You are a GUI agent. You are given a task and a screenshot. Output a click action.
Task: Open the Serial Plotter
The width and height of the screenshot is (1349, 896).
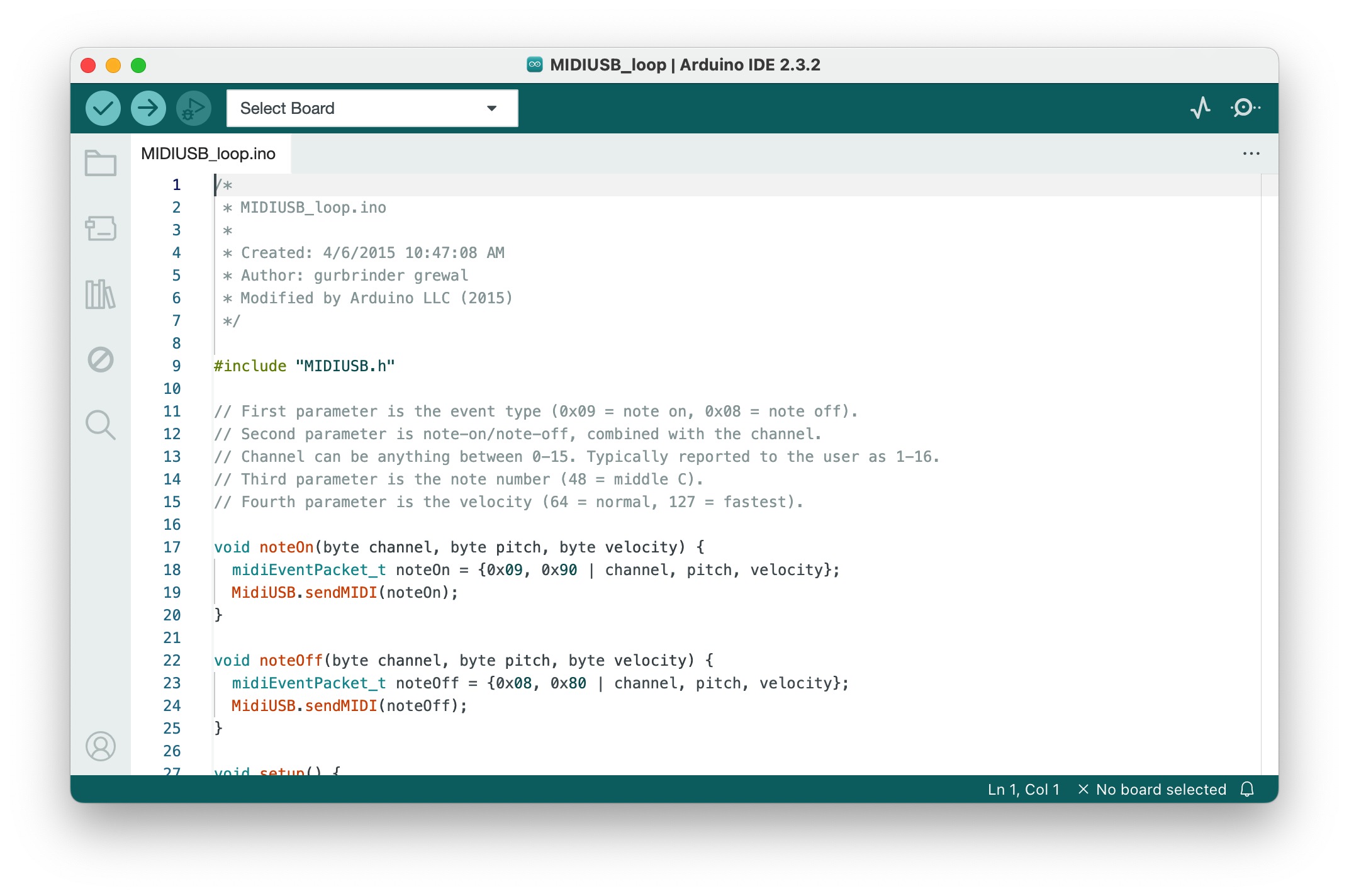coord(1201,108)
